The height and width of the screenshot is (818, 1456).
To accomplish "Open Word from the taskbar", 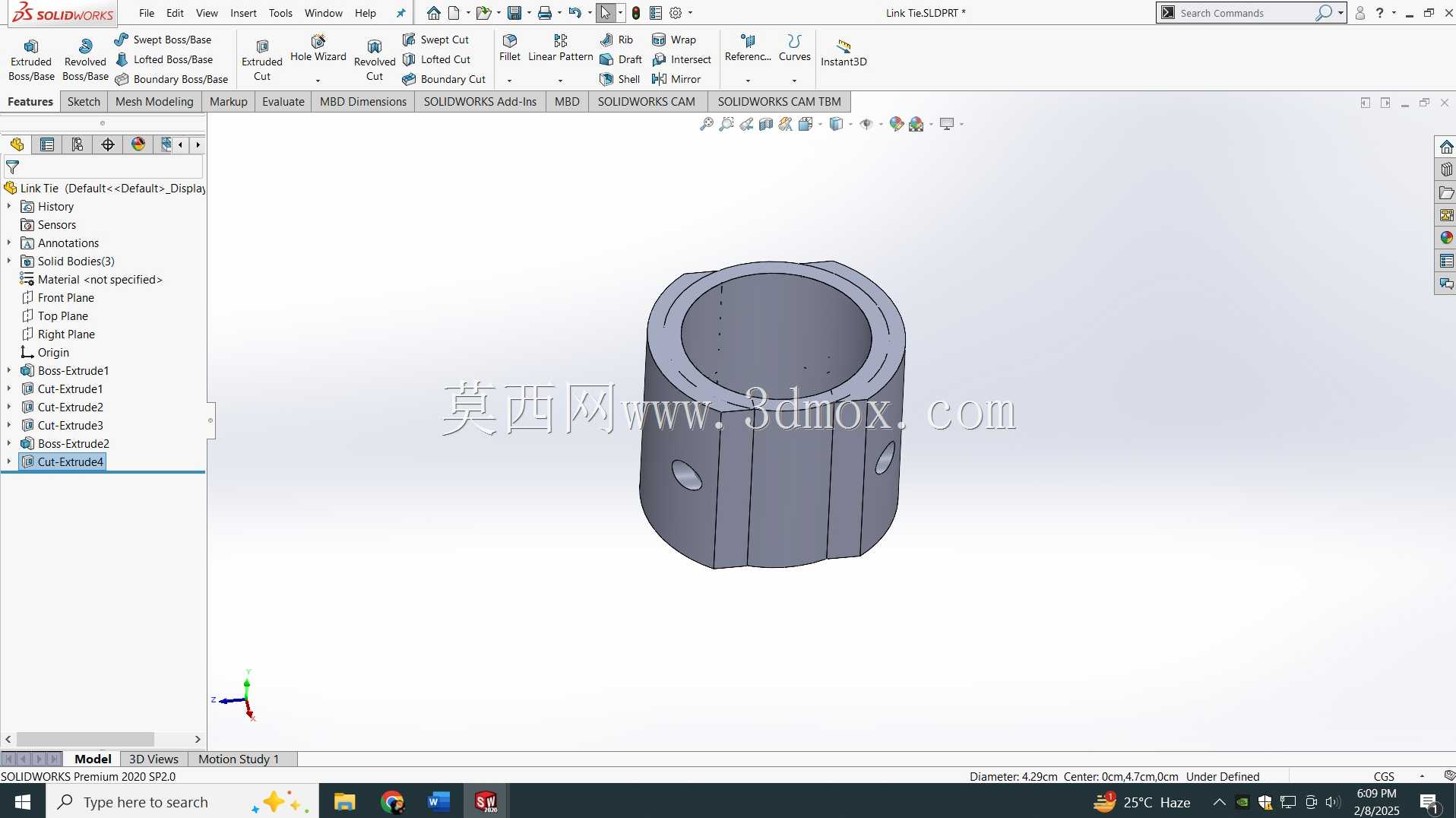I will point(438,801).
